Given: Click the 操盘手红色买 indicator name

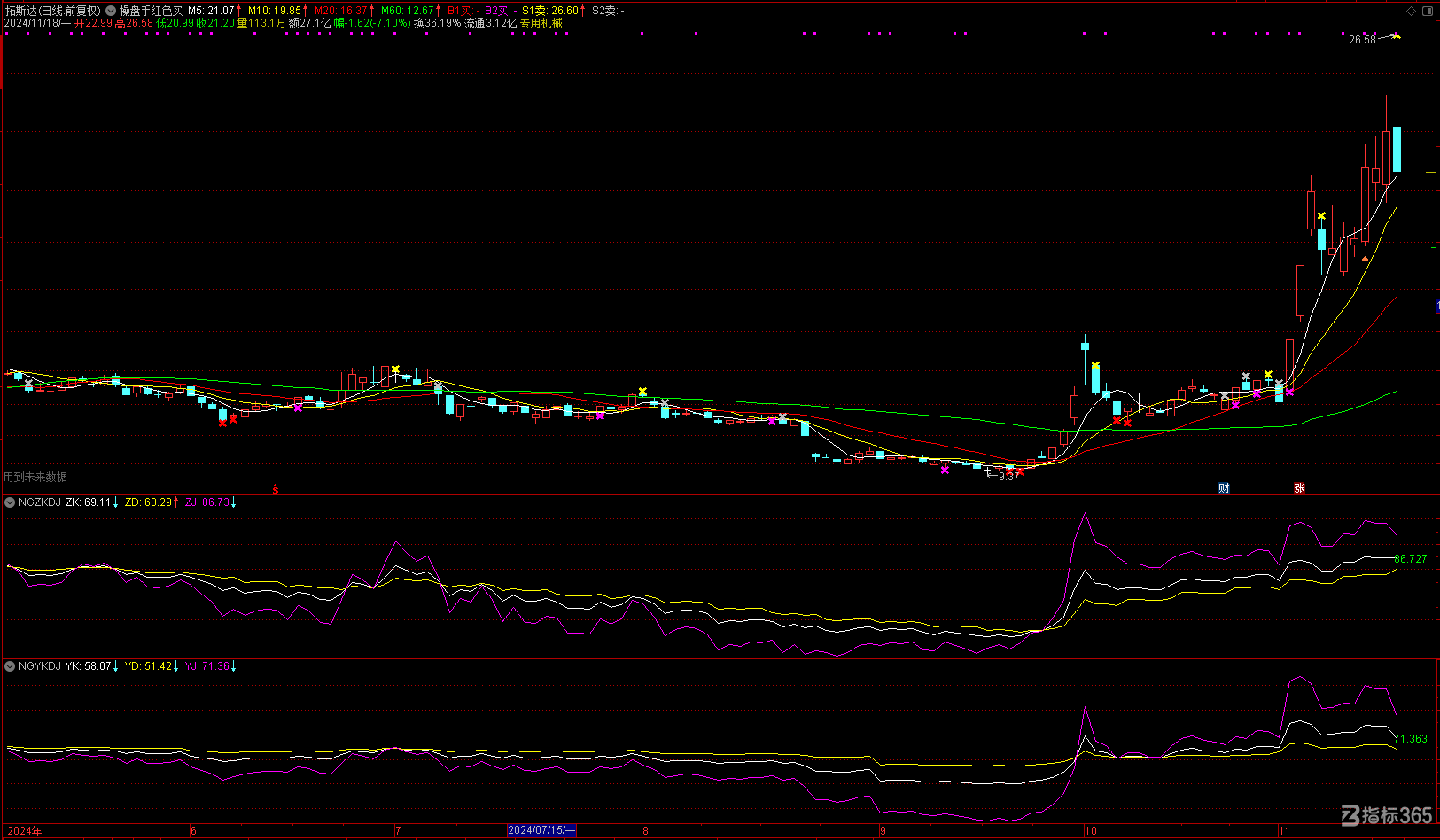Looking at the screenshot, I should coord(151,11).
